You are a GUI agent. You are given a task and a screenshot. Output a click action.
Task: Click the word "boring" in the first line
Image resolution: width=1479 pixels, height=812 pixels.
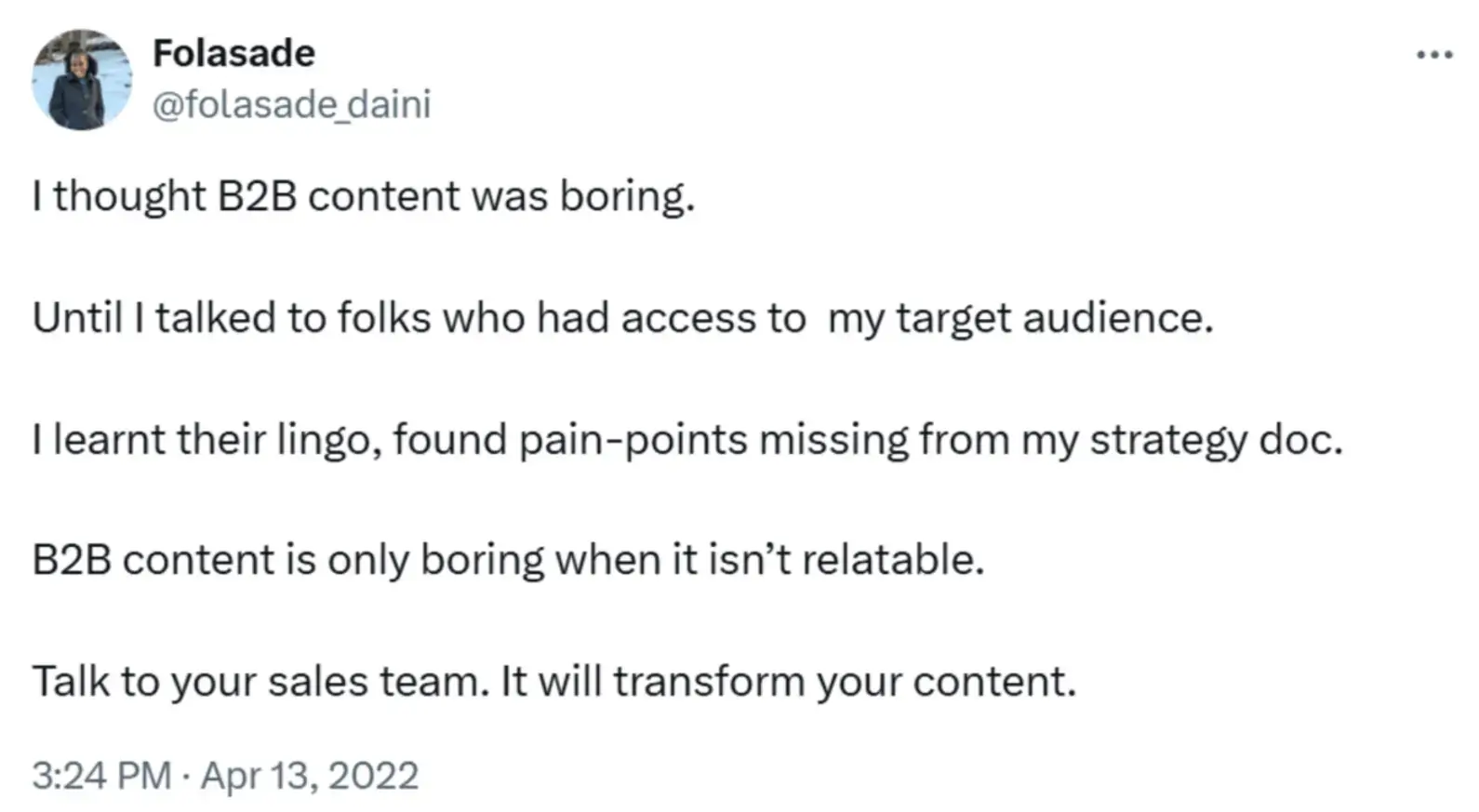[626, 196]
